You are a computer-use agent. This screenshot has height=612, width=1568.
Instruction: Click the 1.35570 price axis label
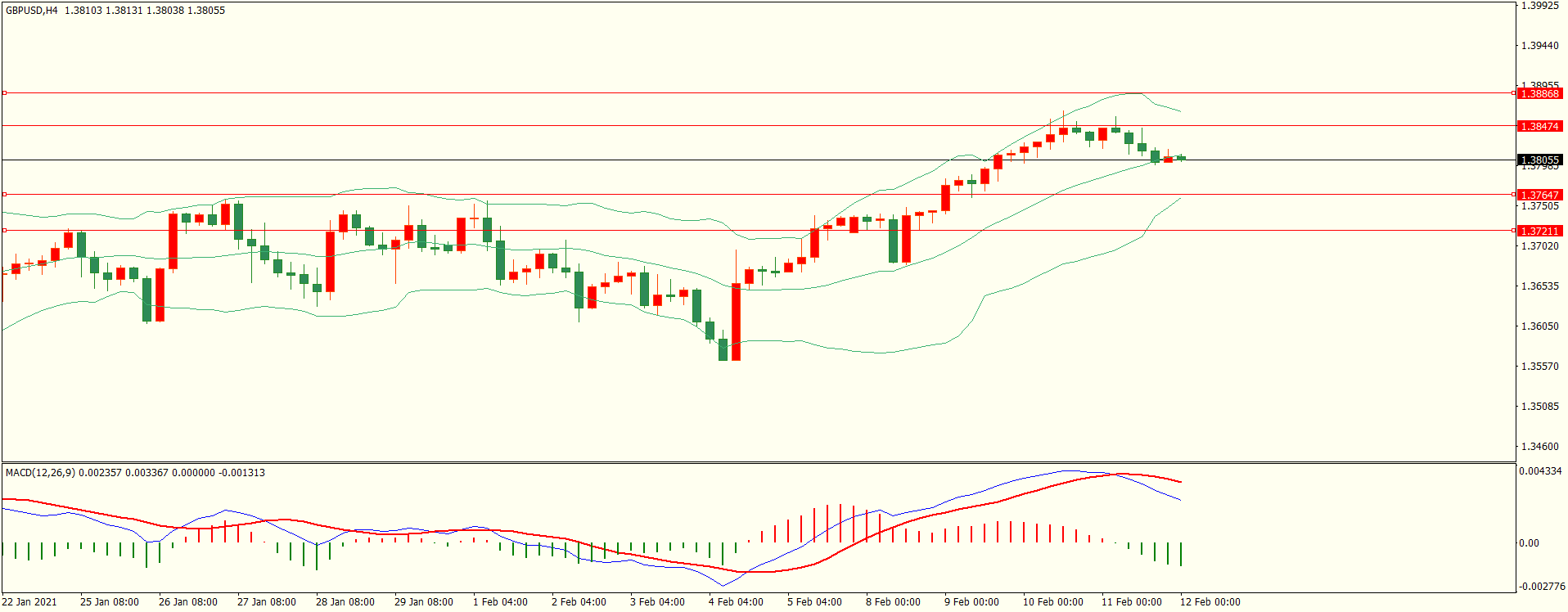click(x=1539, y=367)
